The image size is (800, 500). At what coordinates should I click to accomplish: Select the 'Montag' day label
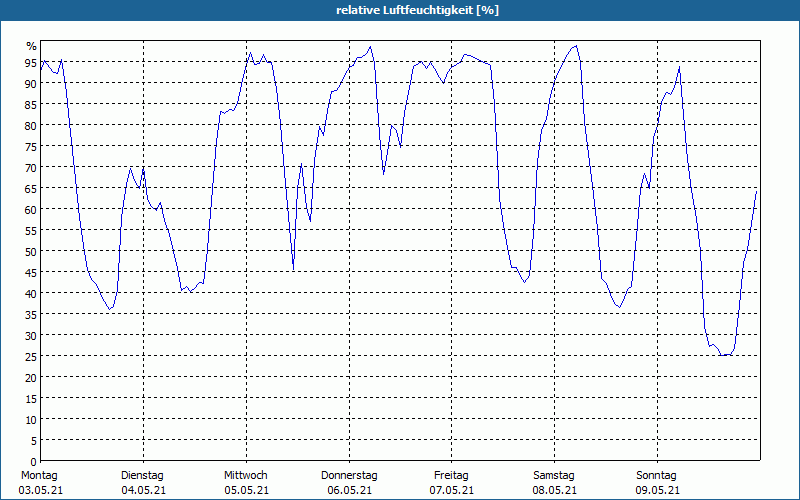(x=39, y=475)
